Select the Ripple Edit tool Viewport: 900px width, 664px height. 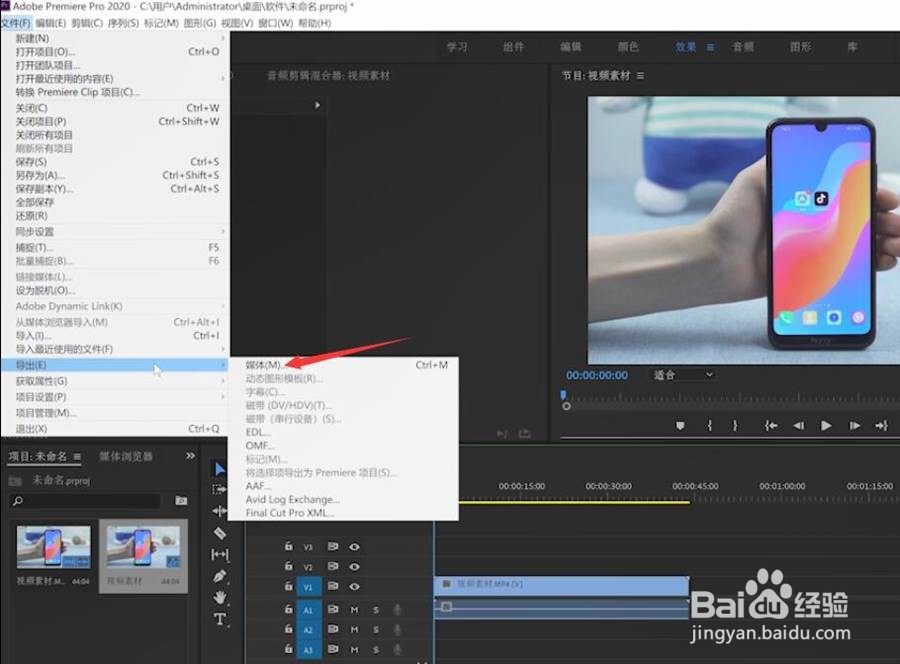219,511
